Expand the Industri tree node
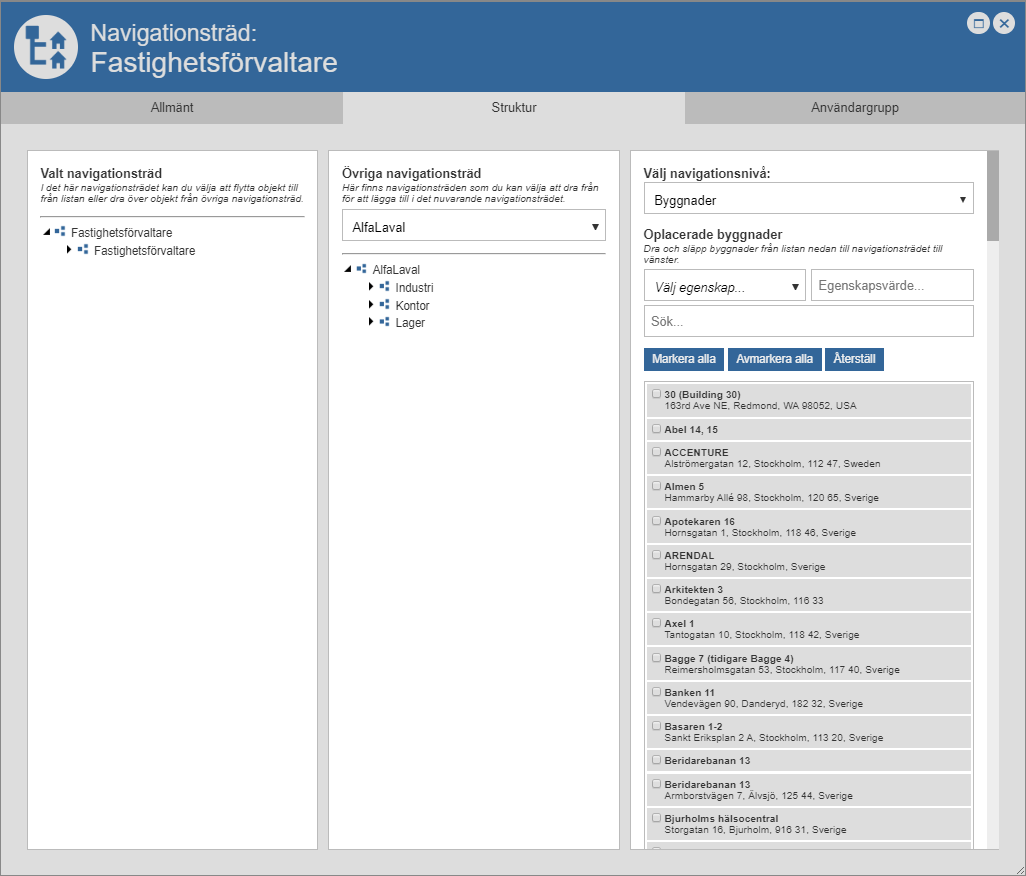The height and width of the screenshot is (876, 1026). click(371, 287)
